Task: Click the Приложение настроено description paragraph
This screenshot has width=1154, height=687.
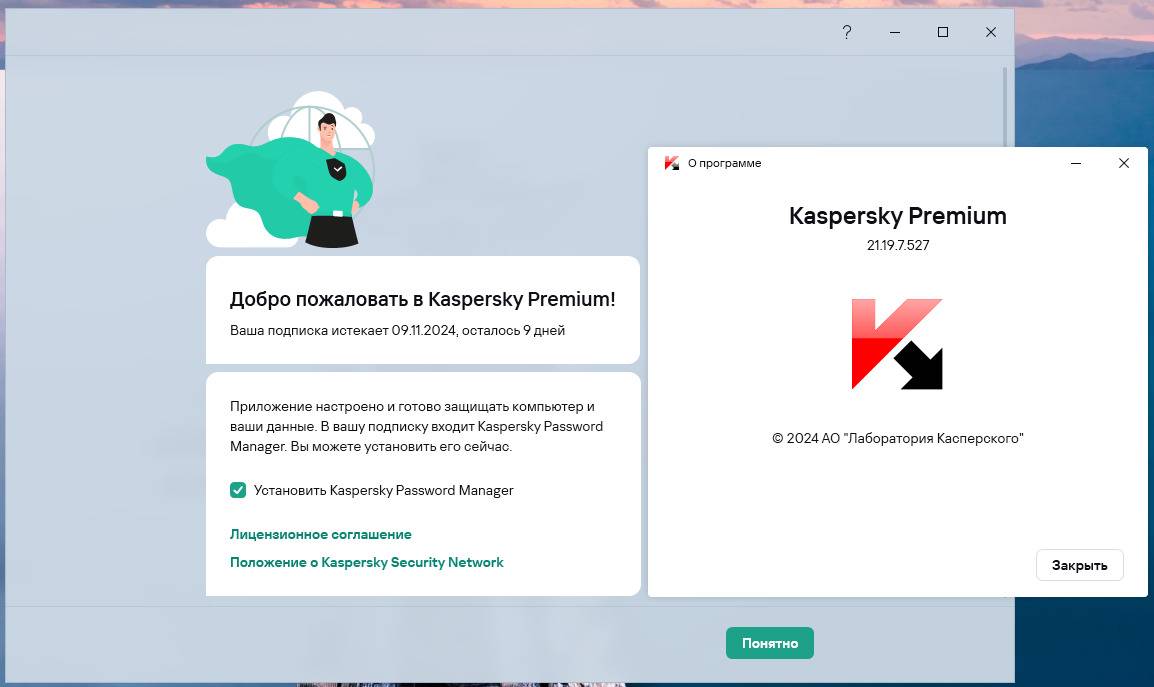Action: [x=417, y=426]
